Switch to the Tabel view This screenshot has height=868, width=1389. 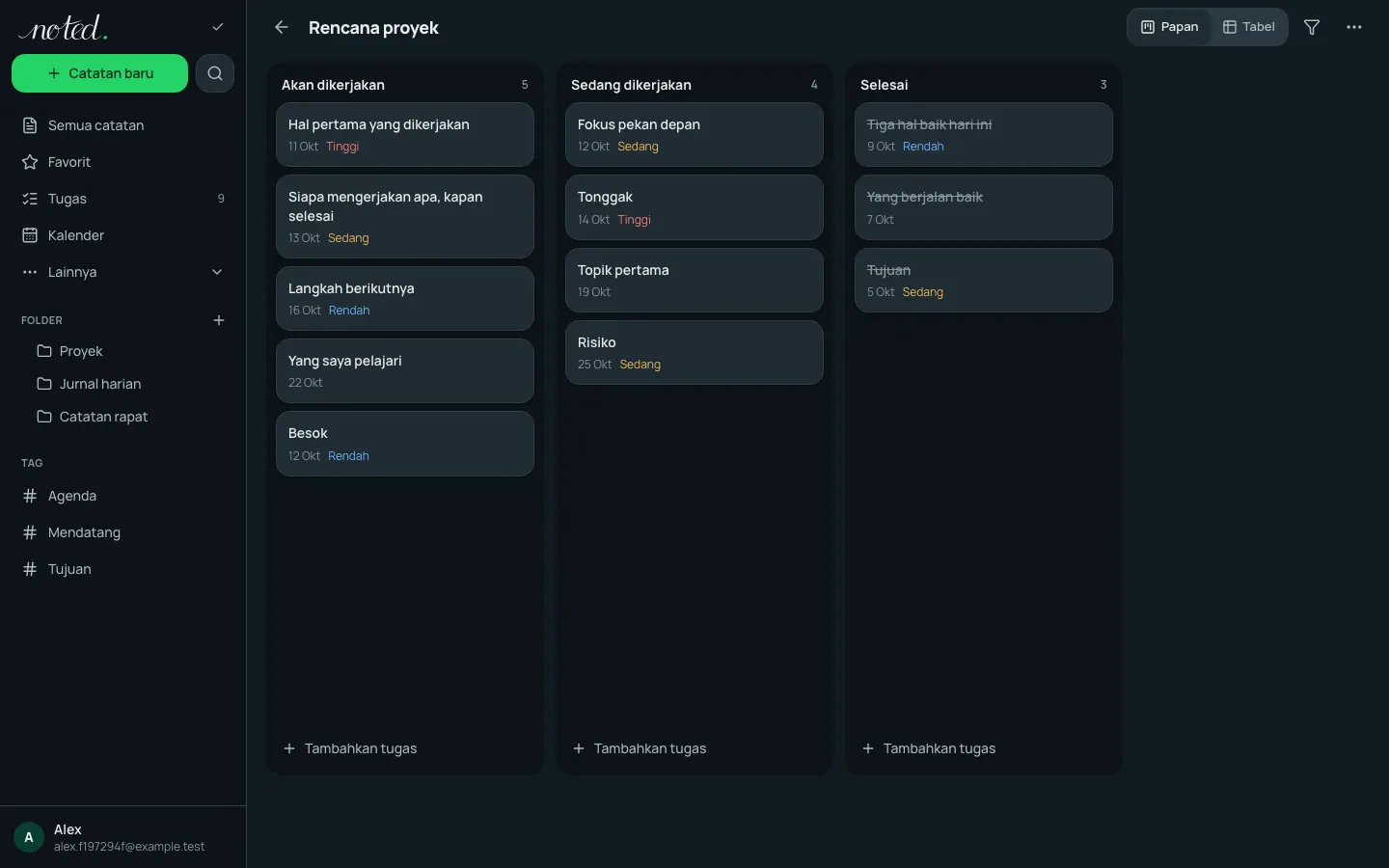point(1249,27)
